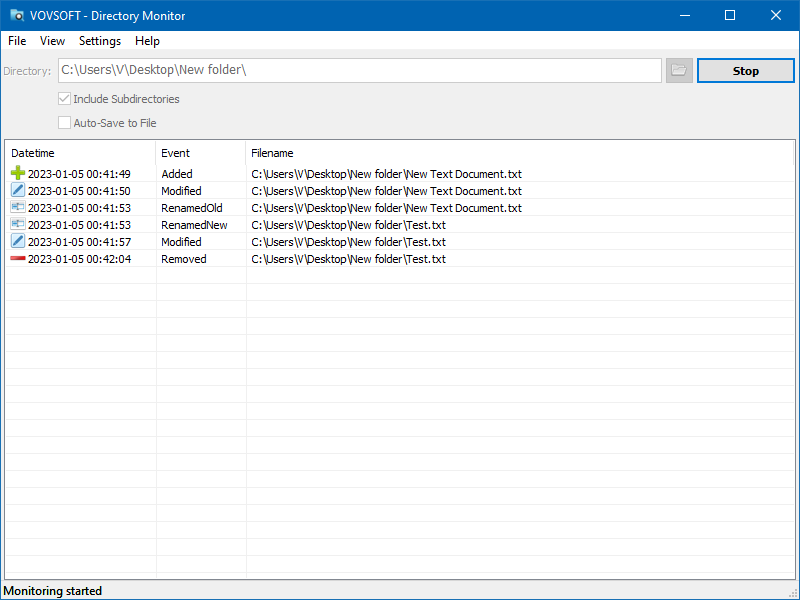Open the View menu

point(52,41)
